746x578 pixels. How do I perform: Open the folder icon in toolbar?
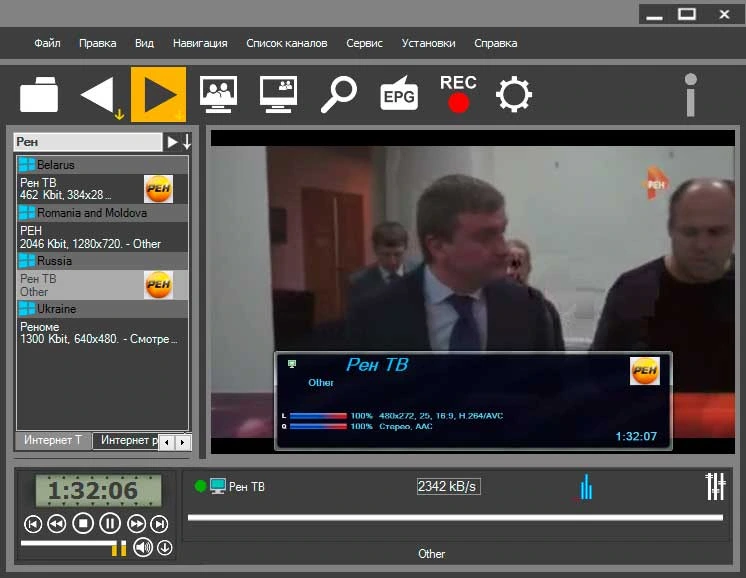39,94
